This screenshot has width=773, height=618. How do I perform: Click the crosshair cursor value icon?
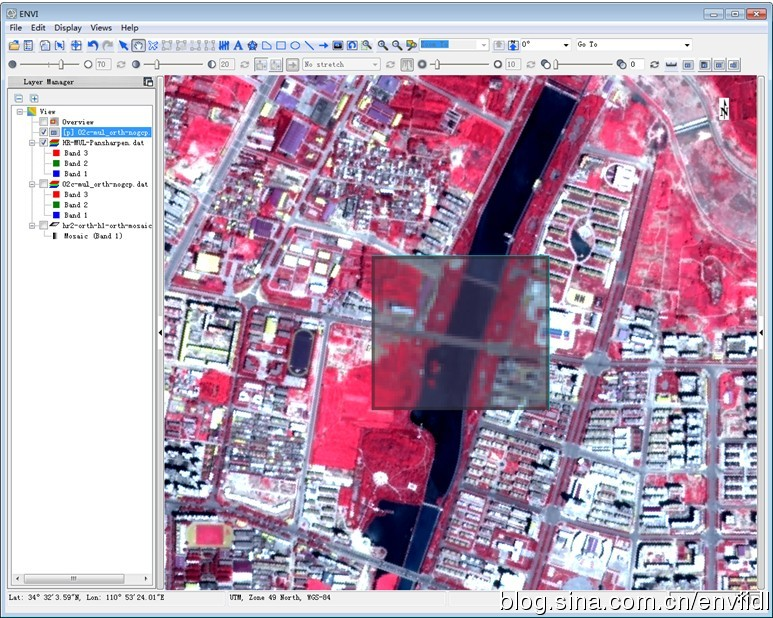pos(76,45)
